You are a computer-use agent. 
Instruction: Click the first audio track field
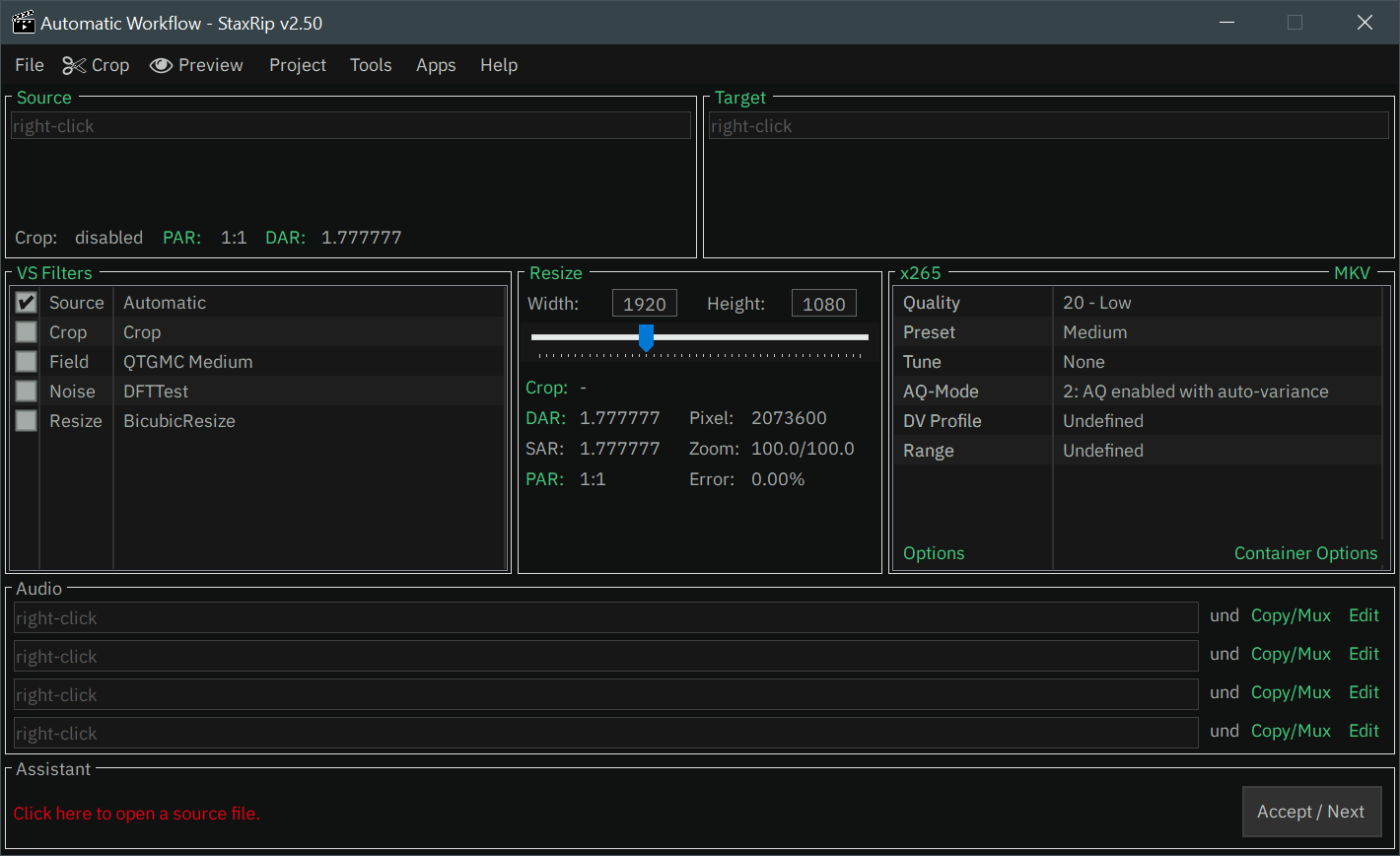point(605,617)
